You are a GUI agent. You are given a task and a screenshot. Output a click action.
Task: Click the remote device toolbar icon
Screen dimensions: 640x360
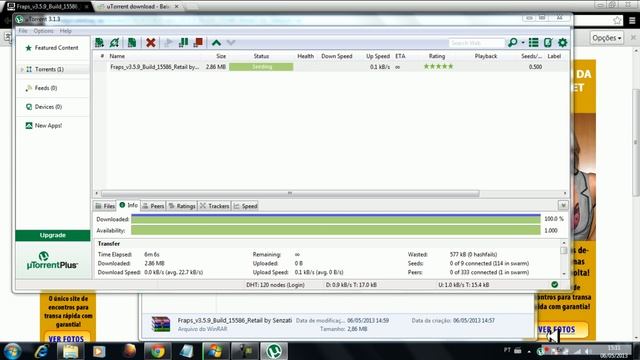coord(548,42)
